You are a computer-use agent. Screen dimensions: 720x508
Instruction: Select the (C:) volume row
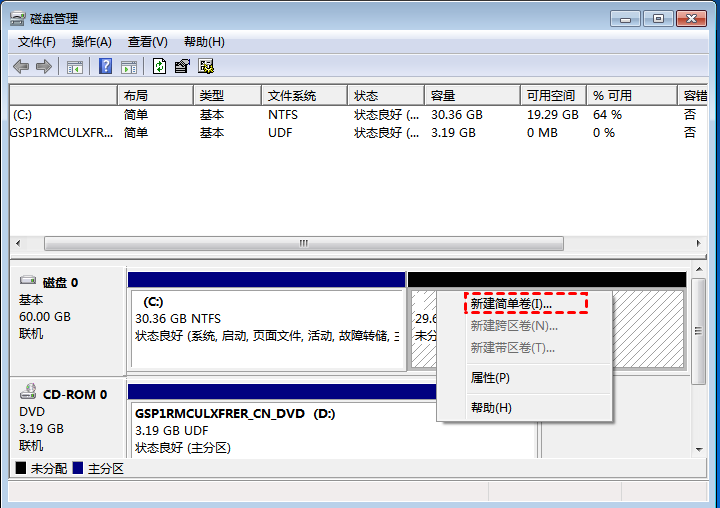click(x=358, y=115)
